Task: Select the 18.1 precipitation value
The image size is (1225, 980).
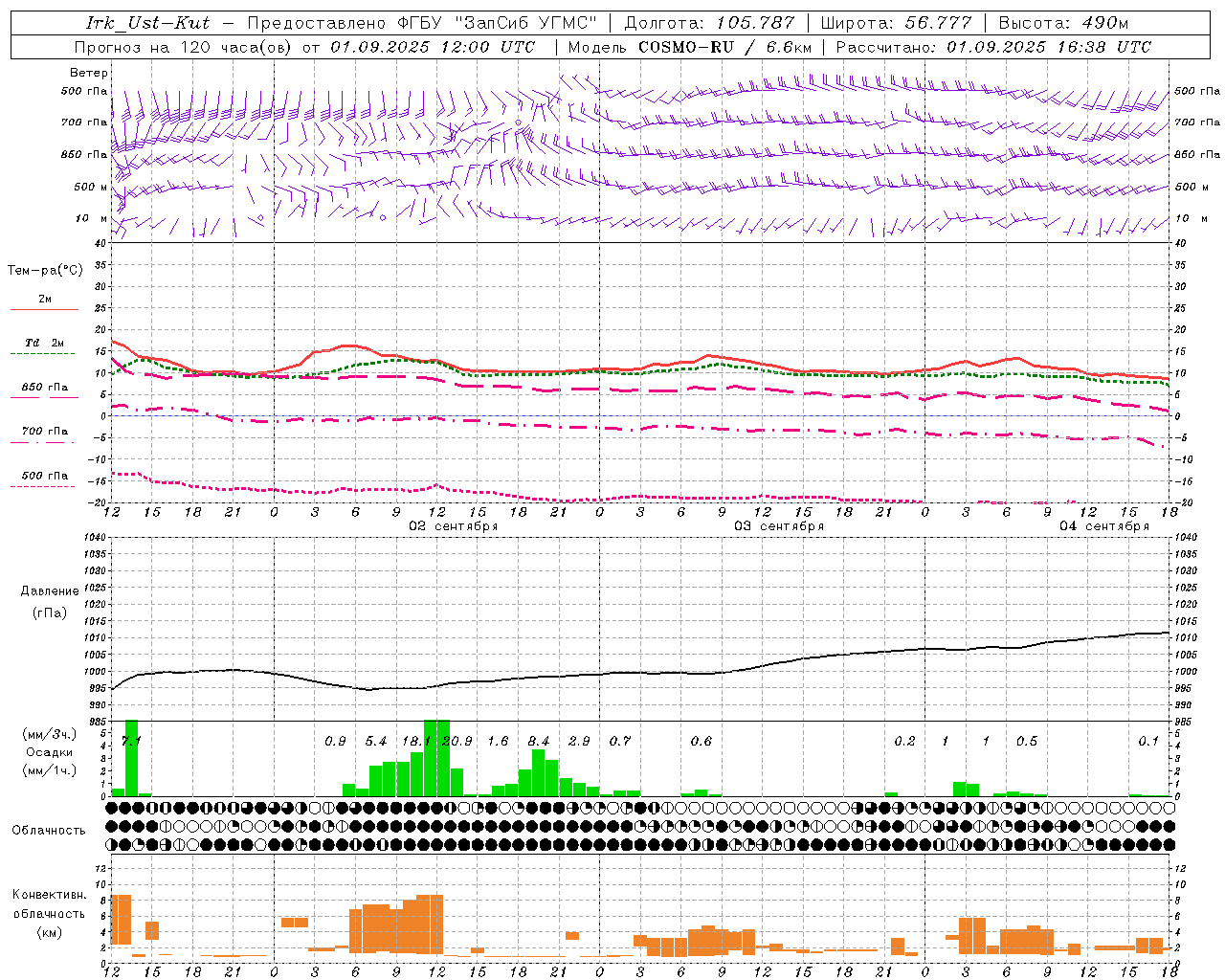Action: (416, 742)
